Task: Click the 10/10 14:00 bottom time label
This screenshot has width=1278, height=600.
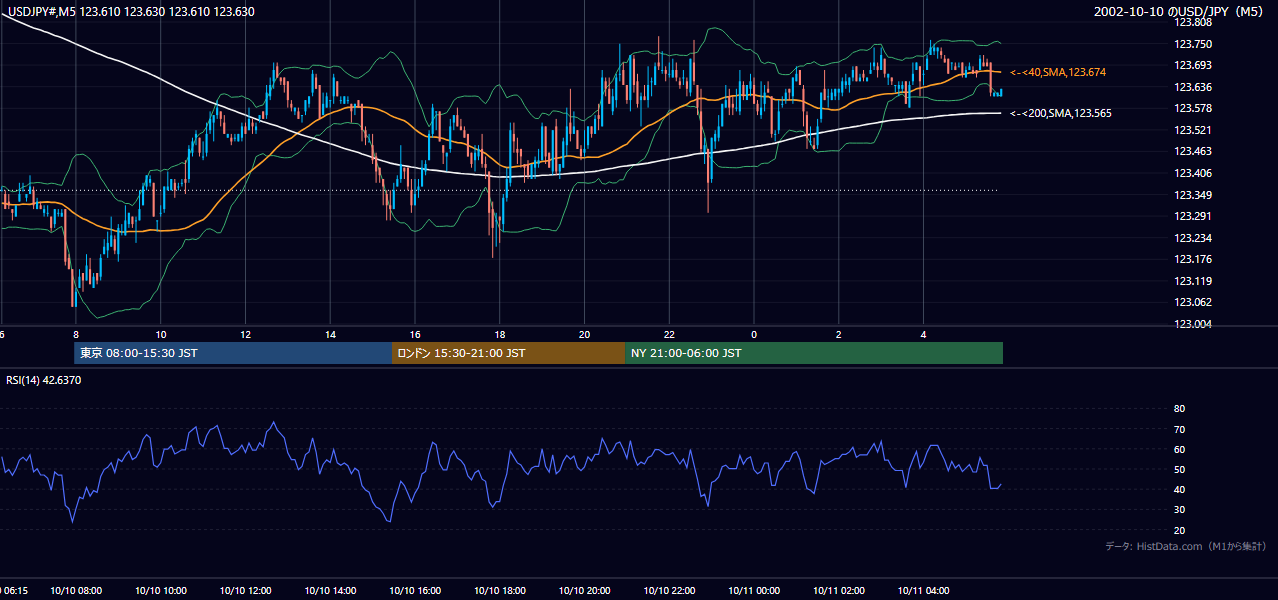Action: click(x=330, y=591)
